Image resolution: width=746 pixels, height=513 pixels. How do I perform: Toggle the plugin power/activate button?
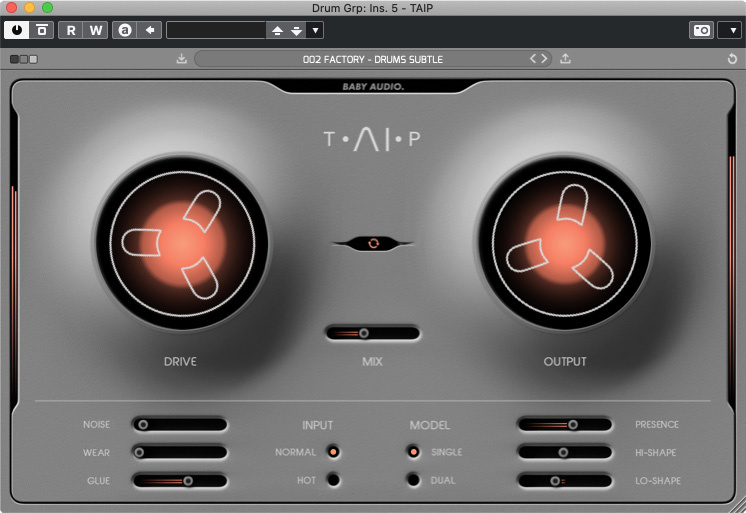pos(17,30)
